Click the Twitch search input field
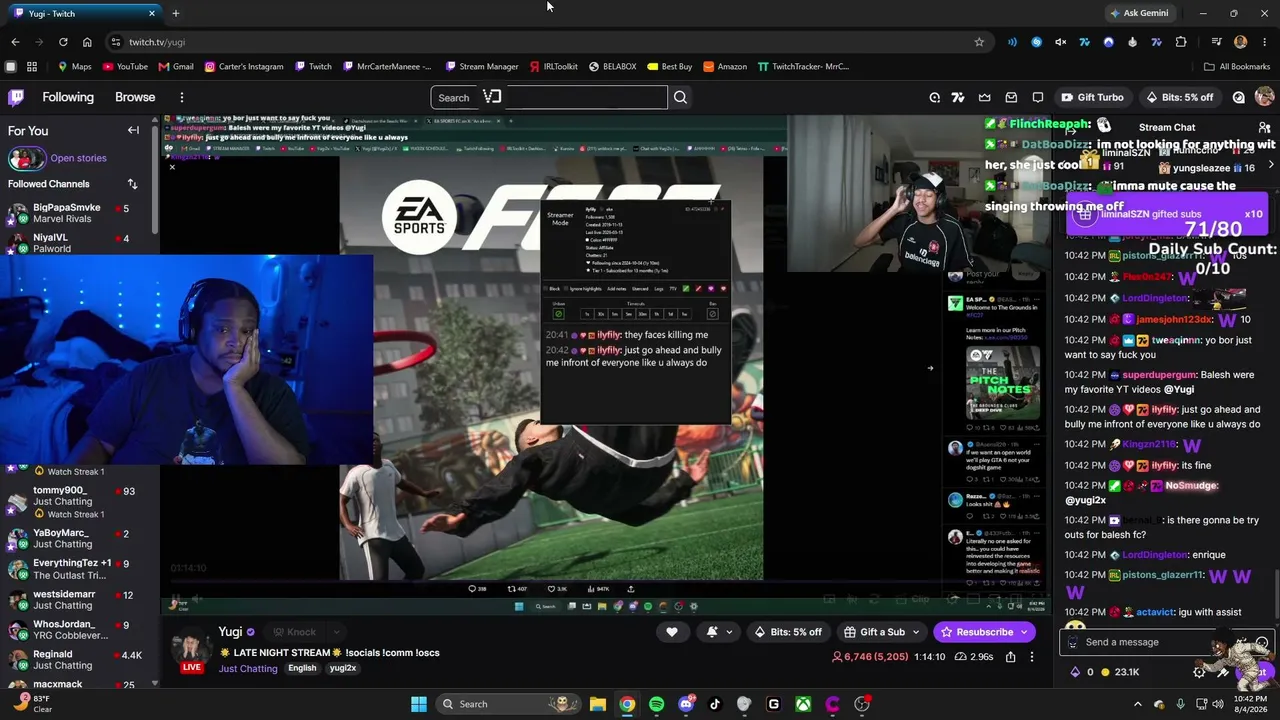 click(x=549, y=97)
